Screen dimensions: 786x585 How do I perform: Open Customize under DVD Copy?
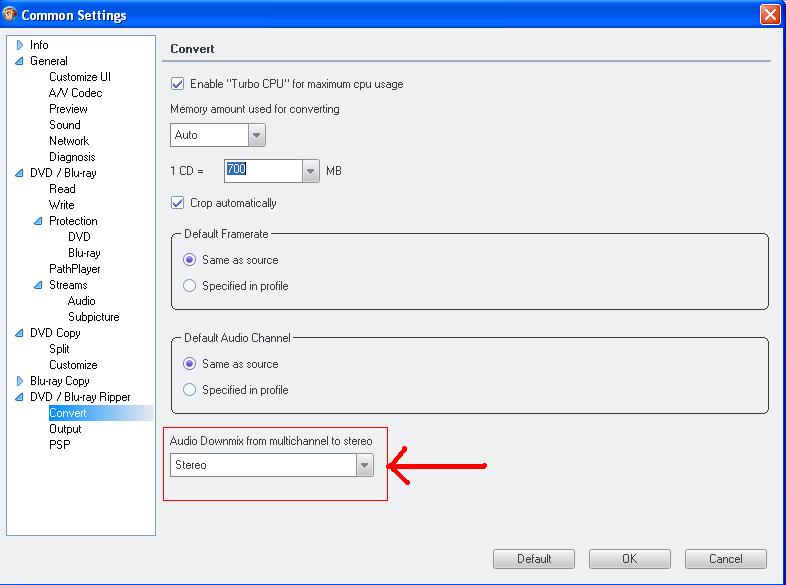pos(73,365)
